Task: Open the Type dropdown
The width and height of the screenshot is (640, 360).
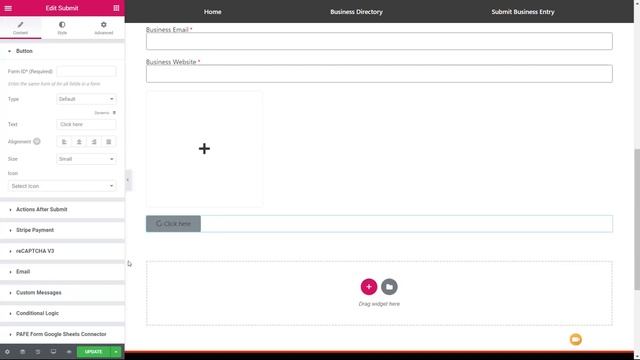Action: tap(86, 99)
